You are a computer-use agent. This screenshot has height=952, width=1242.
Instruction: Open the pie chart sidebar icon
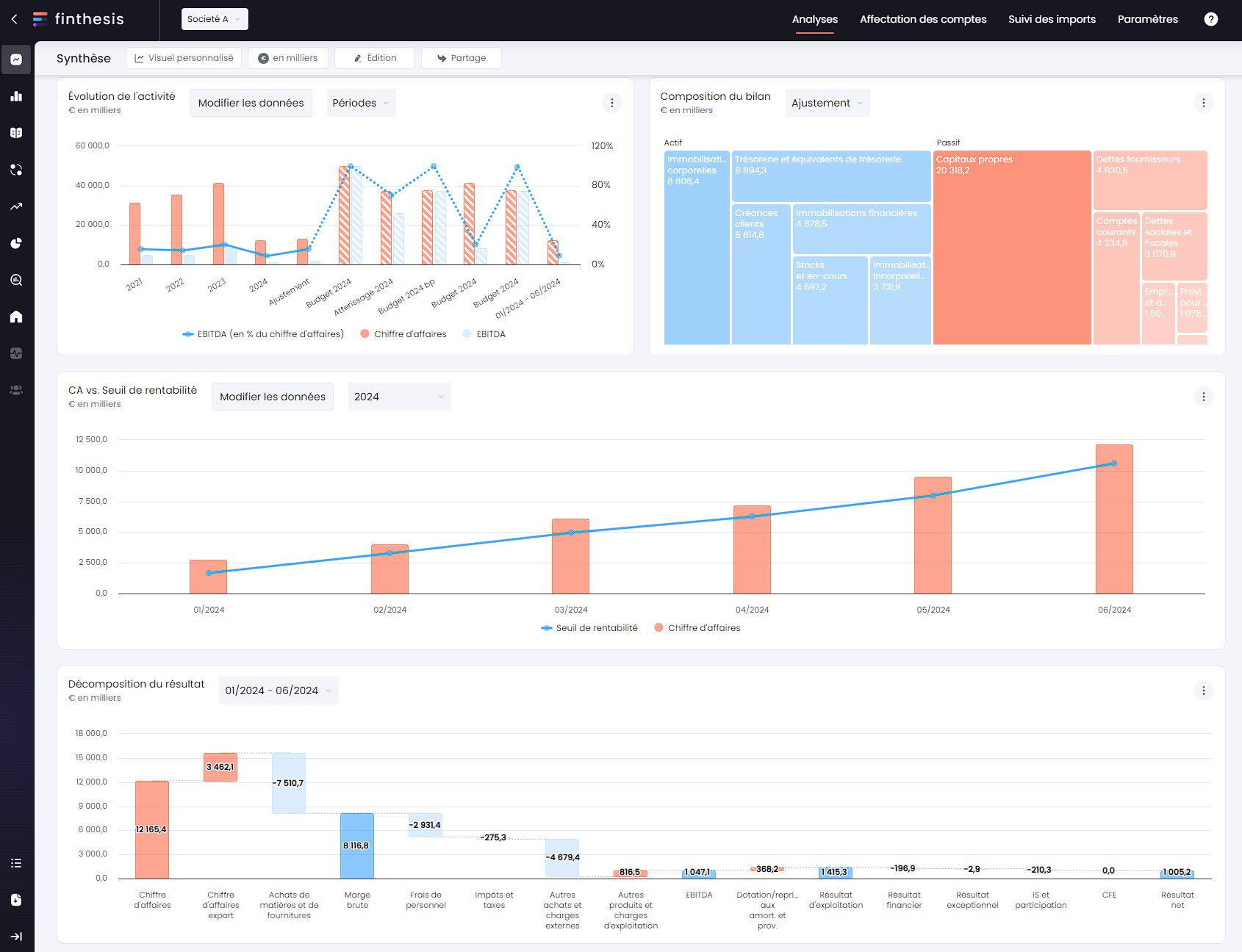[16, 243]
